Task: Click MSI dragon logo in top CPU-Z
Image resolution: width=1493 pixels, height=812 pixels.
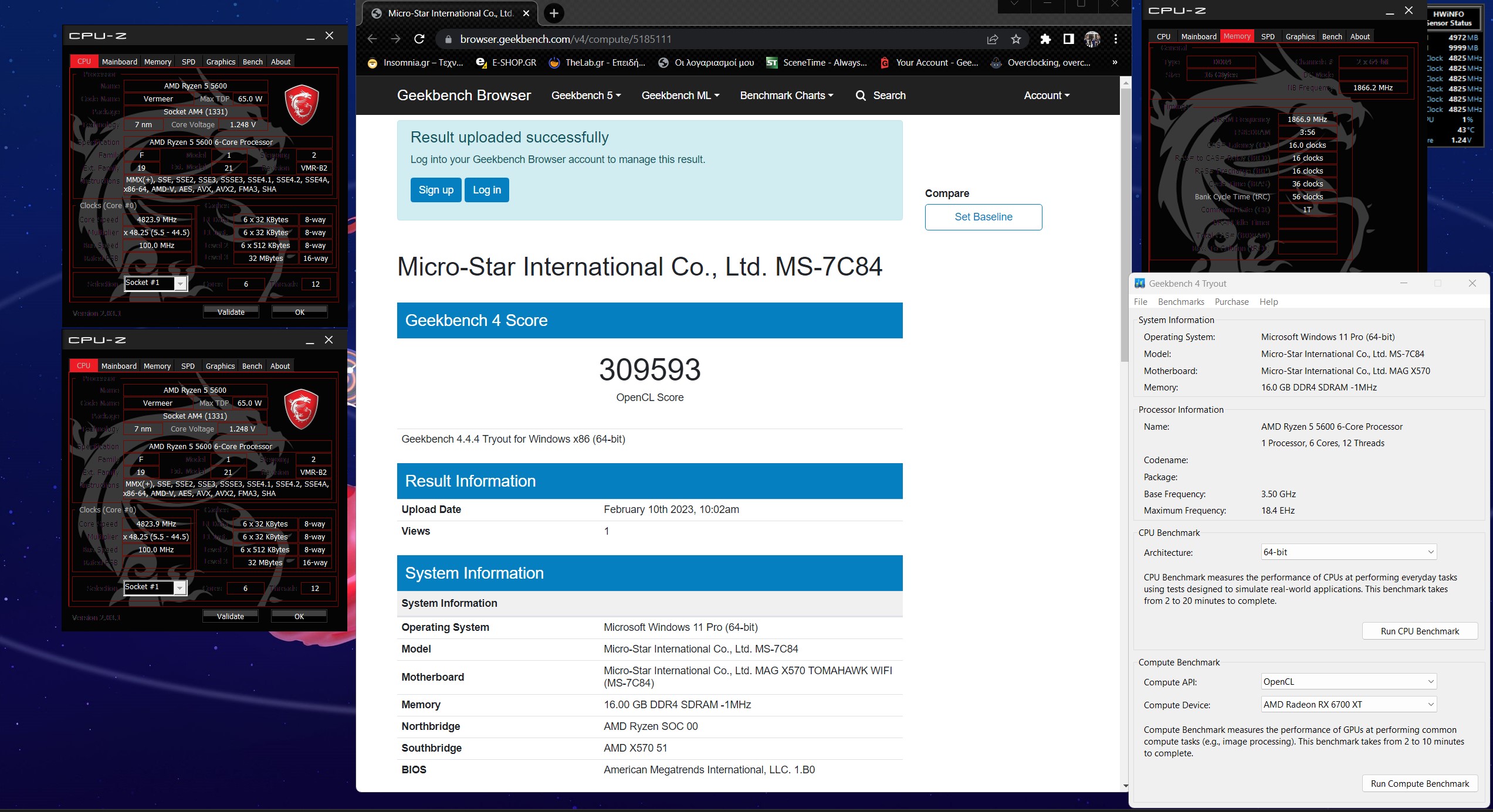Action: pos(302,105)
